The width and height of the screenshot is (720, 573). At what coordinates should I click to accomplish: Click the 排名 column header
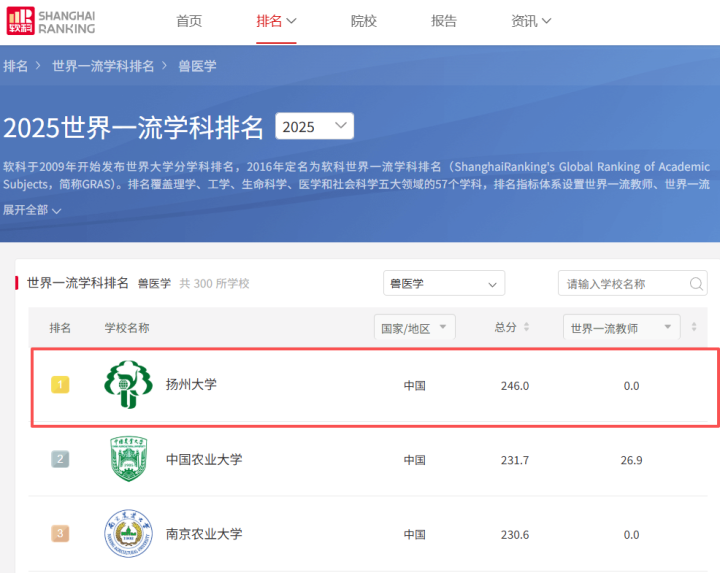pyautogui.click(x=60, y=328)
